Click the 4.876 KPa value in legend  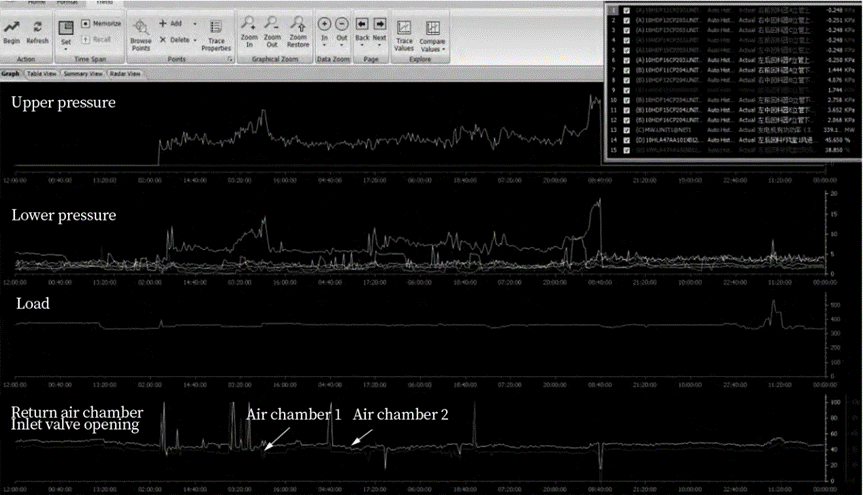[x=841, y=80]
